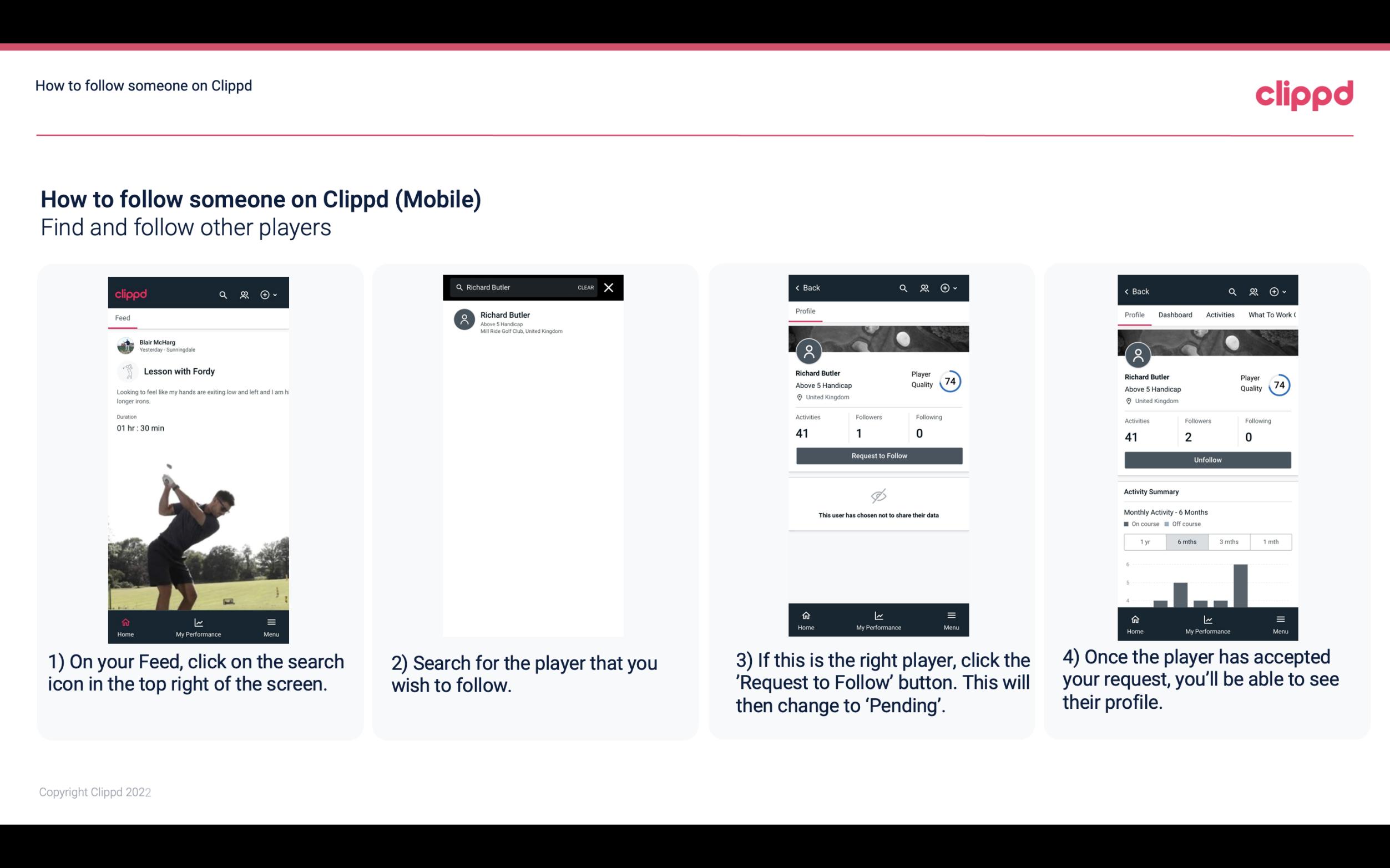This screenshot has height=868, width=1390.
Task: Click the profile/account icon in top bar
Action: (243, 293)
